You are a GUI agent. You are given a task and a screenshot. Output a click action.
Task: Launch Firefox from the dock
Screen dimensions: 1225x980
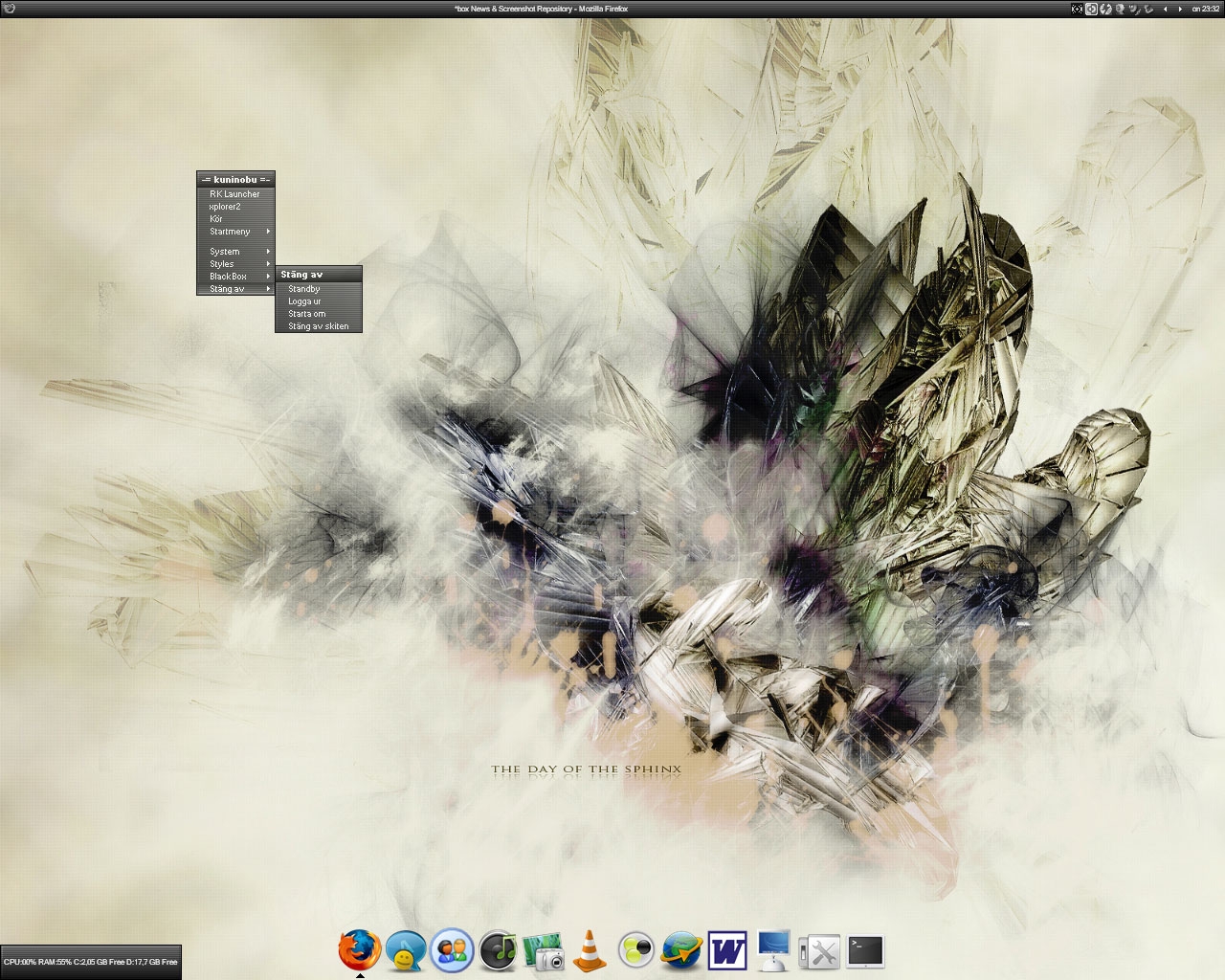coord(360,949)
